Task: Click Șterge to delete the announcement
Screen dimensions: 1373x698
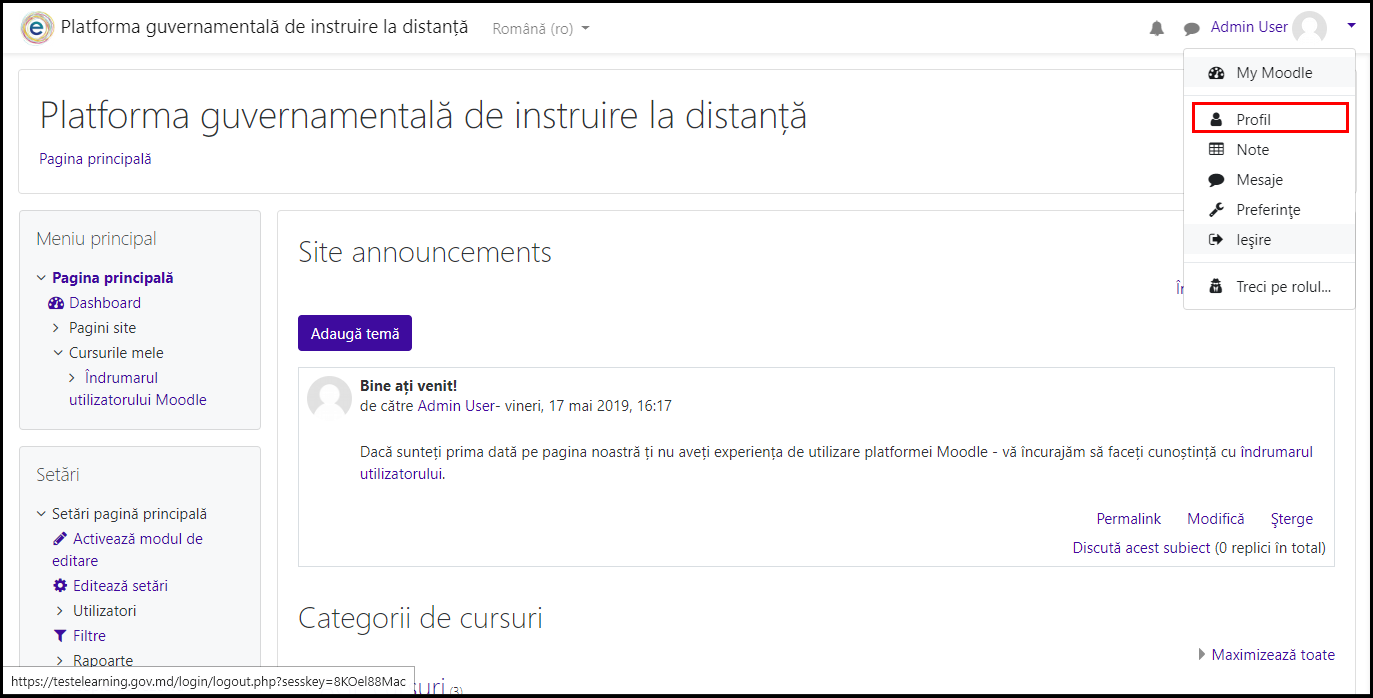Action: [x=1292, y=519]
